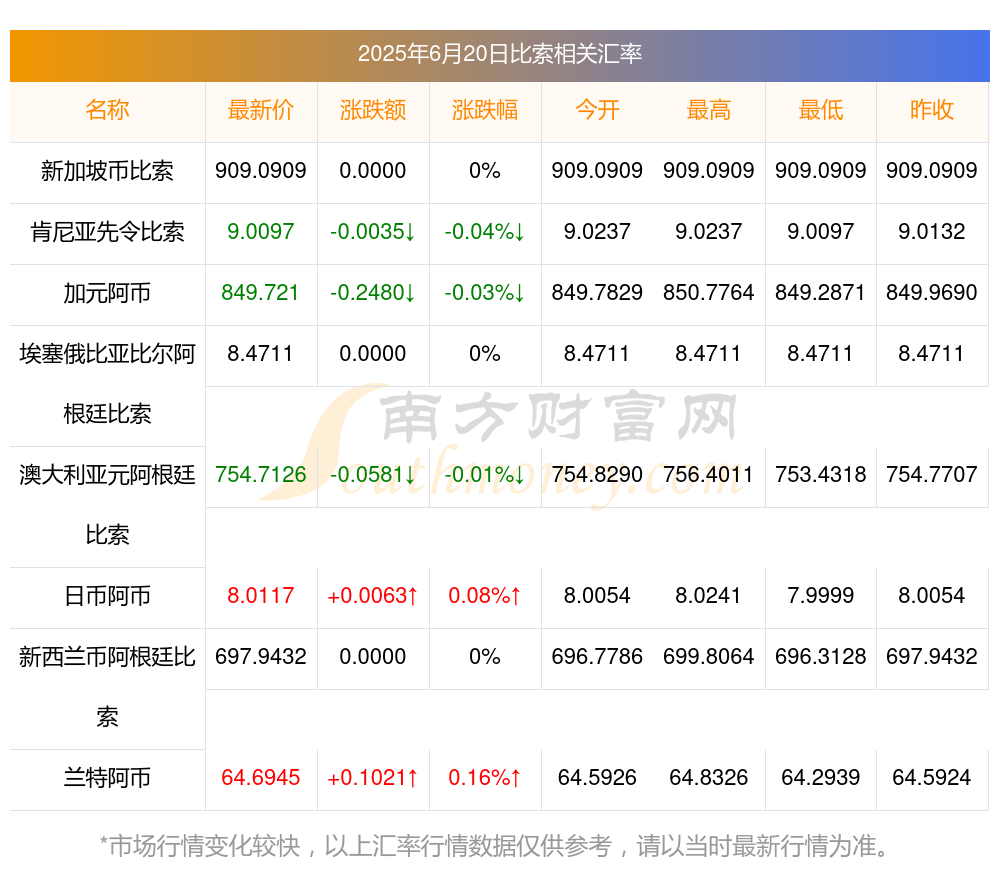The width and height of the screenshot is (1000, 877).
Task: Select the row name '新西兰币阿根廷比索'
Action: tap(107, 686)
